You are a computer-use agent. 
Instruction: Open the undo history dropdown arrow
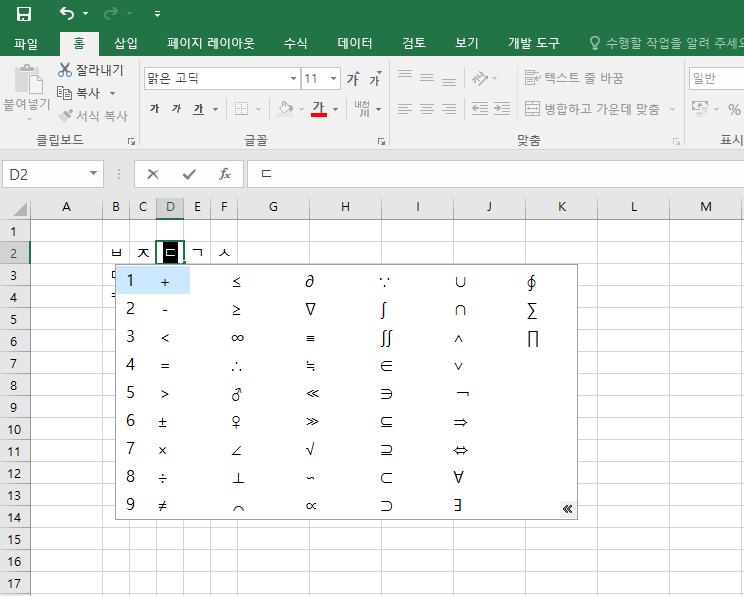pyautogui.click(x=85, y=14)
